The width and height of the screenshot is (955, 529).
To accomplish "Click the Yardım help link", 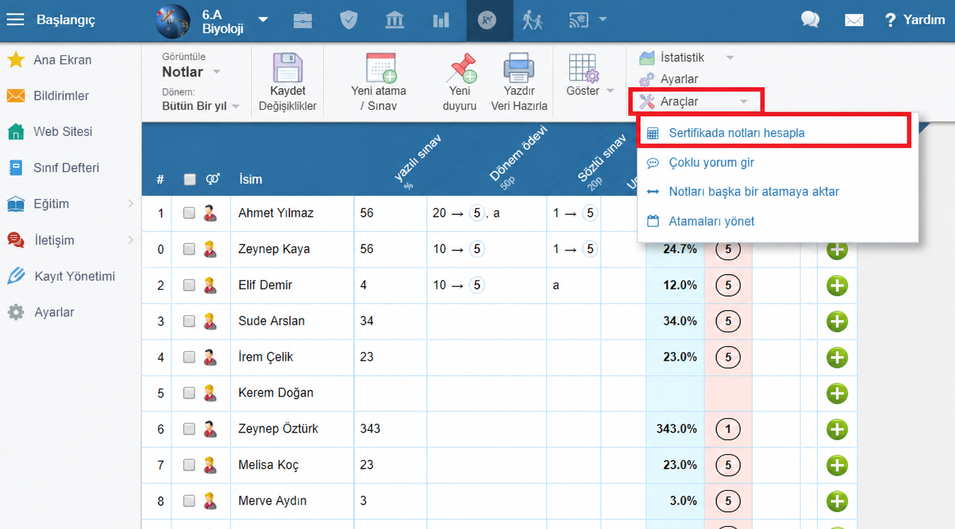I will 915,19.
